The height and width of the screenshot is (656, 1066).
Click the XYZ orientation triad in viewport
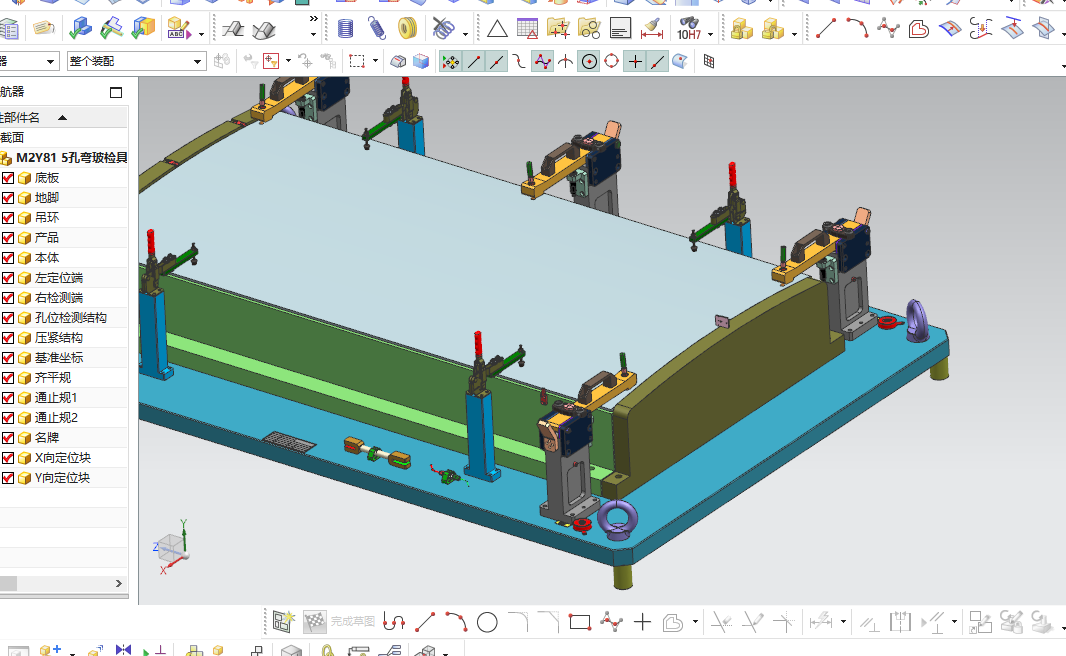(171, 548)
